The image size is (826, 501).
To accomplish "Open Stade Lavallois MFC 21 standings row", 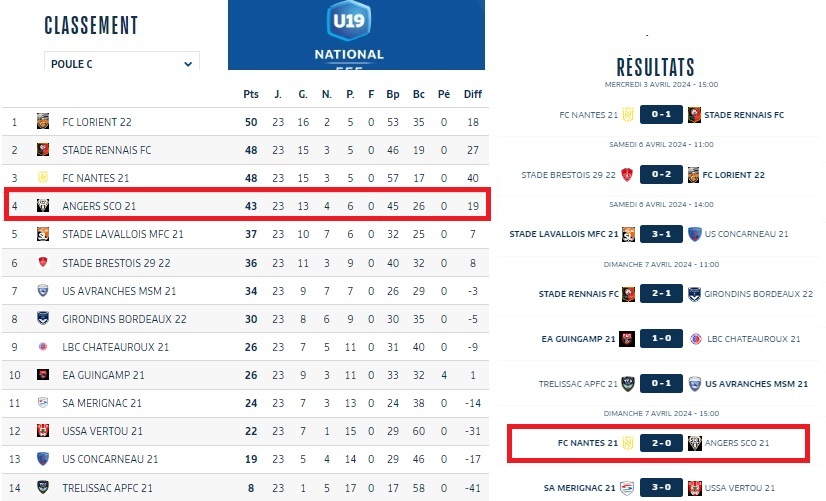I will click(122, 235).
